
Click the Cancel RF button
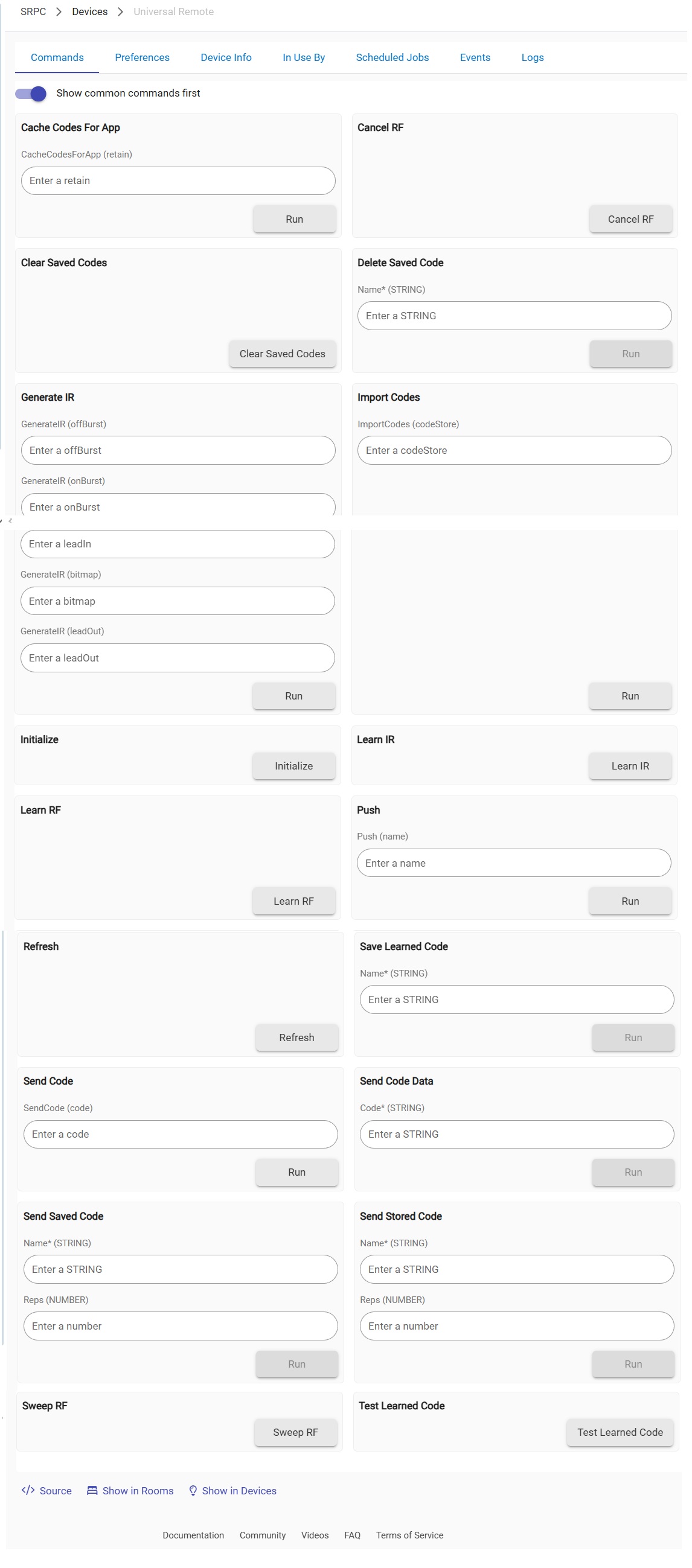pos(630,219)
